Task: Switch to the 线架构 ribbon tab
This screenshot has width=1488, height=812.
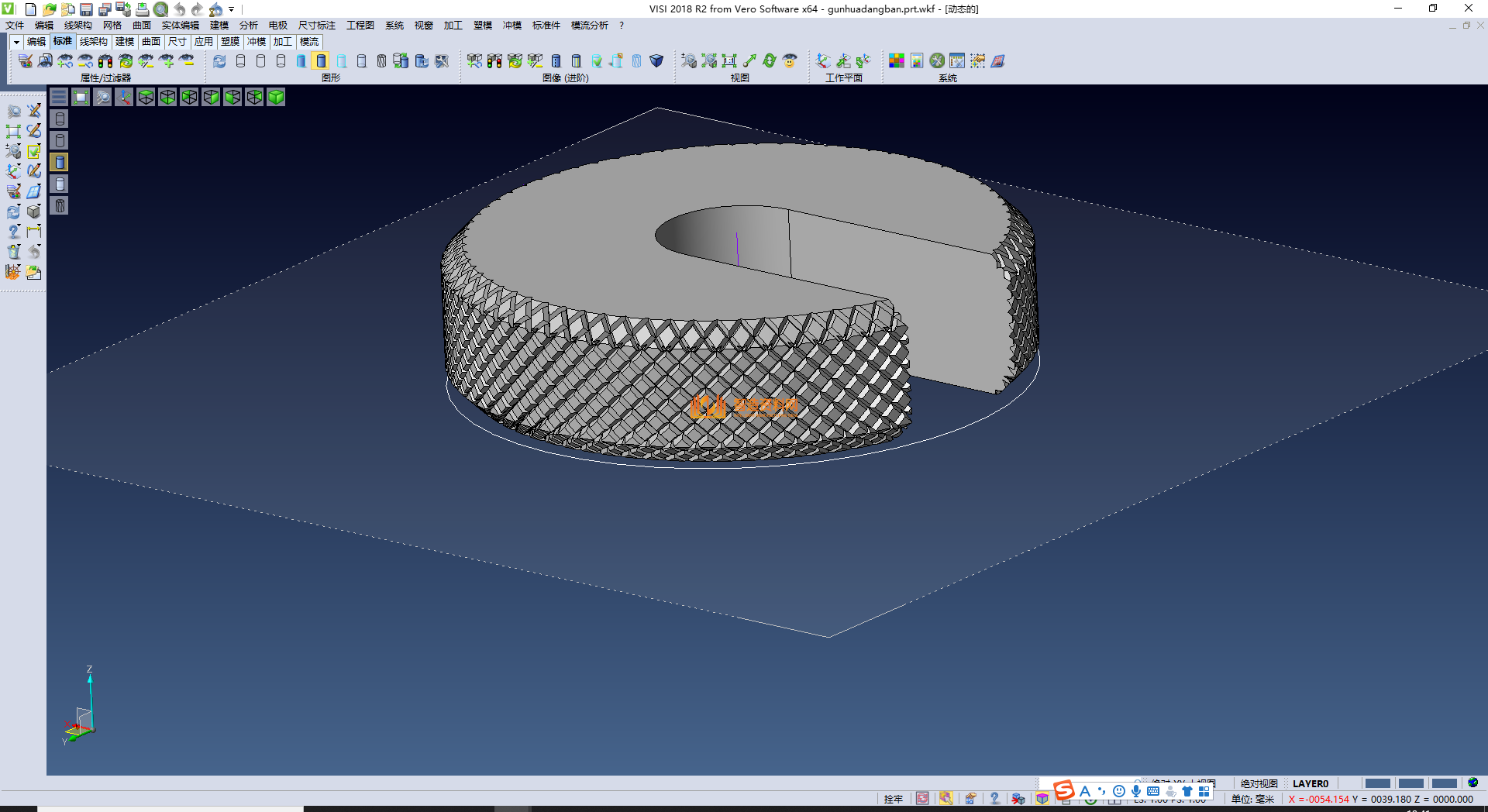Action: (93, 42)
